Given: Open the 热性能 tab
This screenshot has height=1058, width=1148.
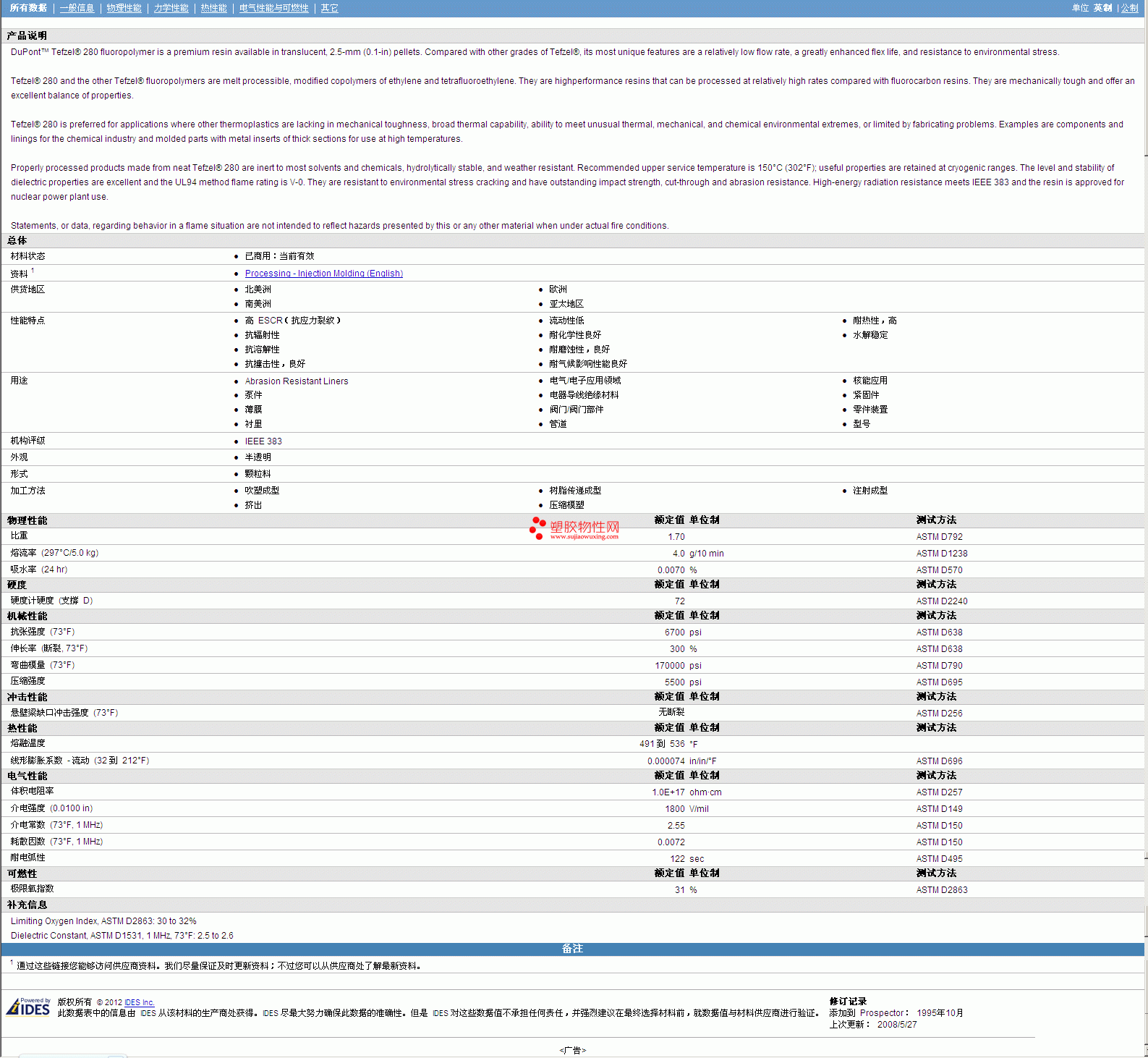Looking at the screenshot, I should coord(213,8).
